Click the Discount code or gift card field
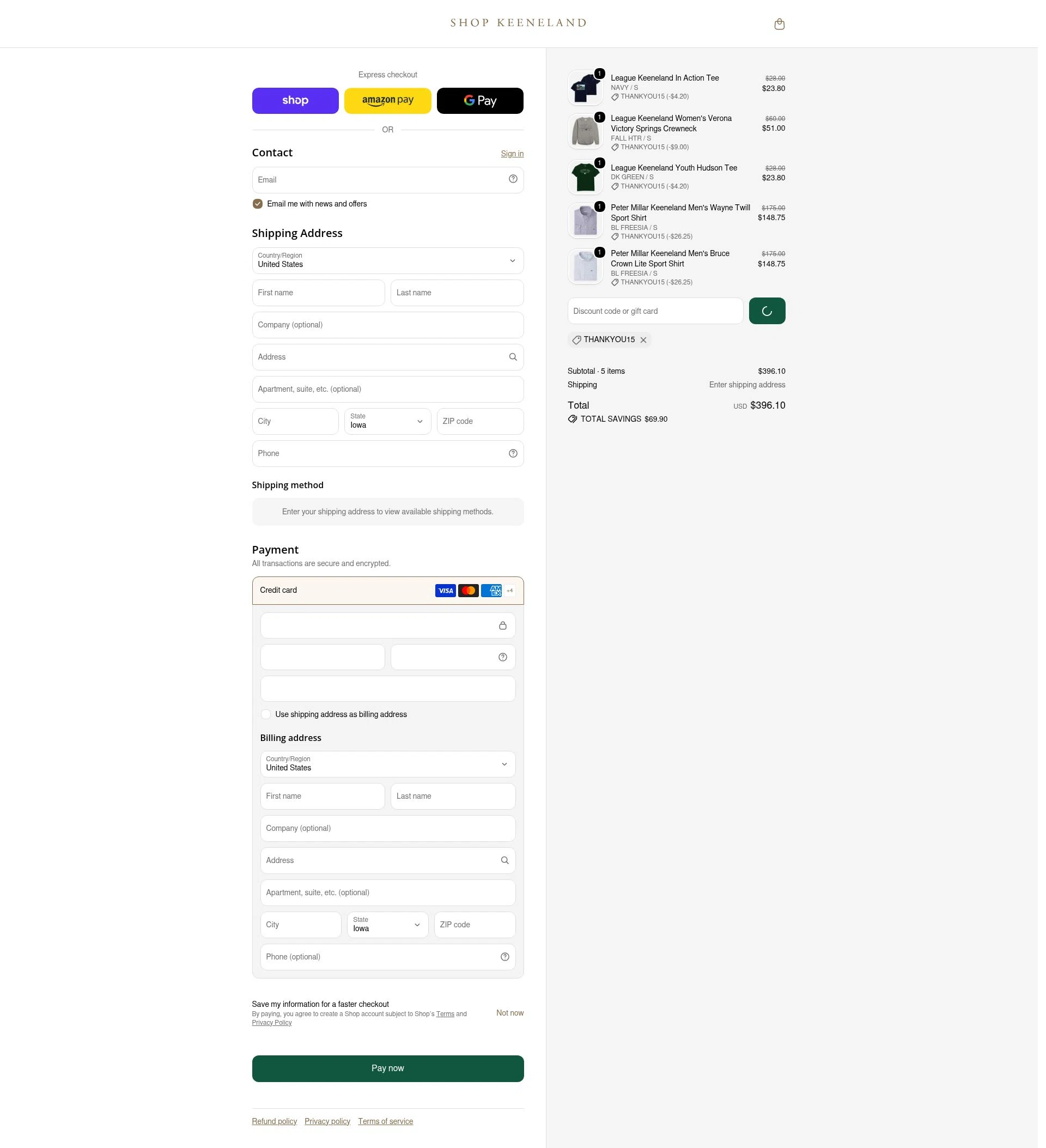1046x1148 pixels. 660,313
